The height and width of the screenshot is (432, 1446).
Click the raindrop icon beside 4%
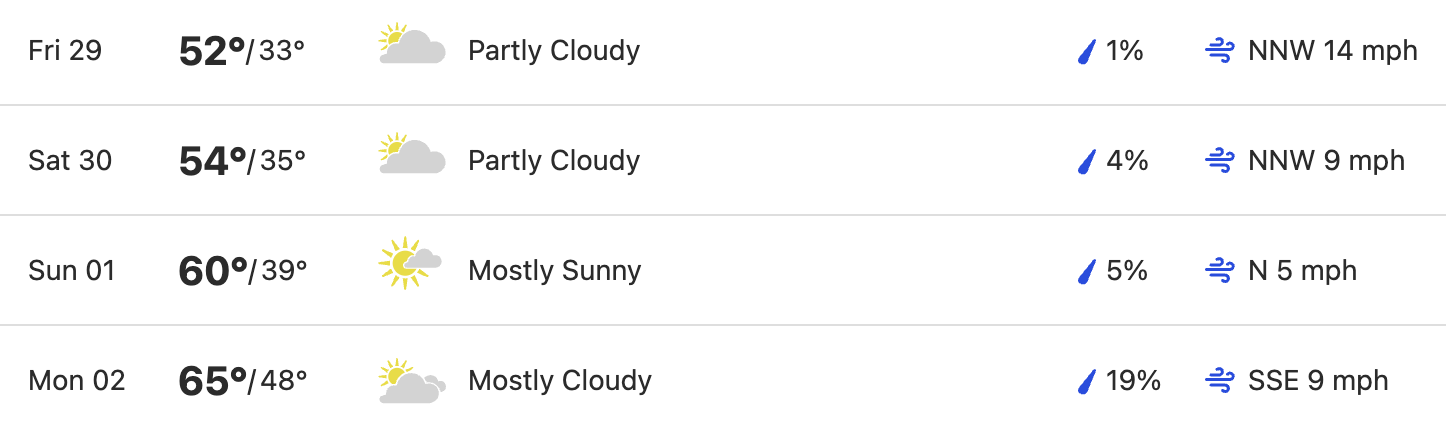click(1087, 161)
